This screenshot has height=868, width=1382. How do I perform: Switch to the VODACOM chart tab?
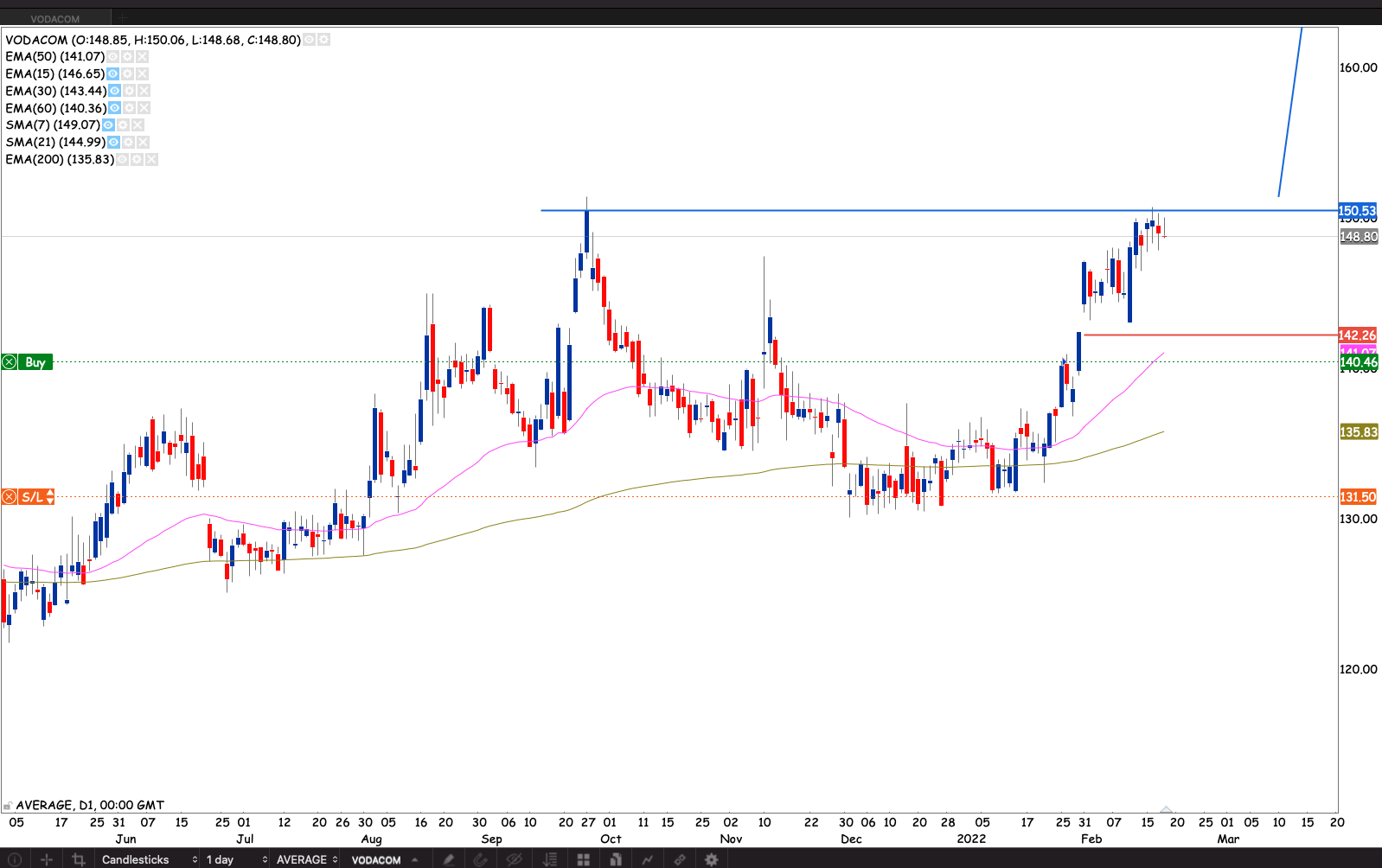pyautogui.click(x=55, y=18)
